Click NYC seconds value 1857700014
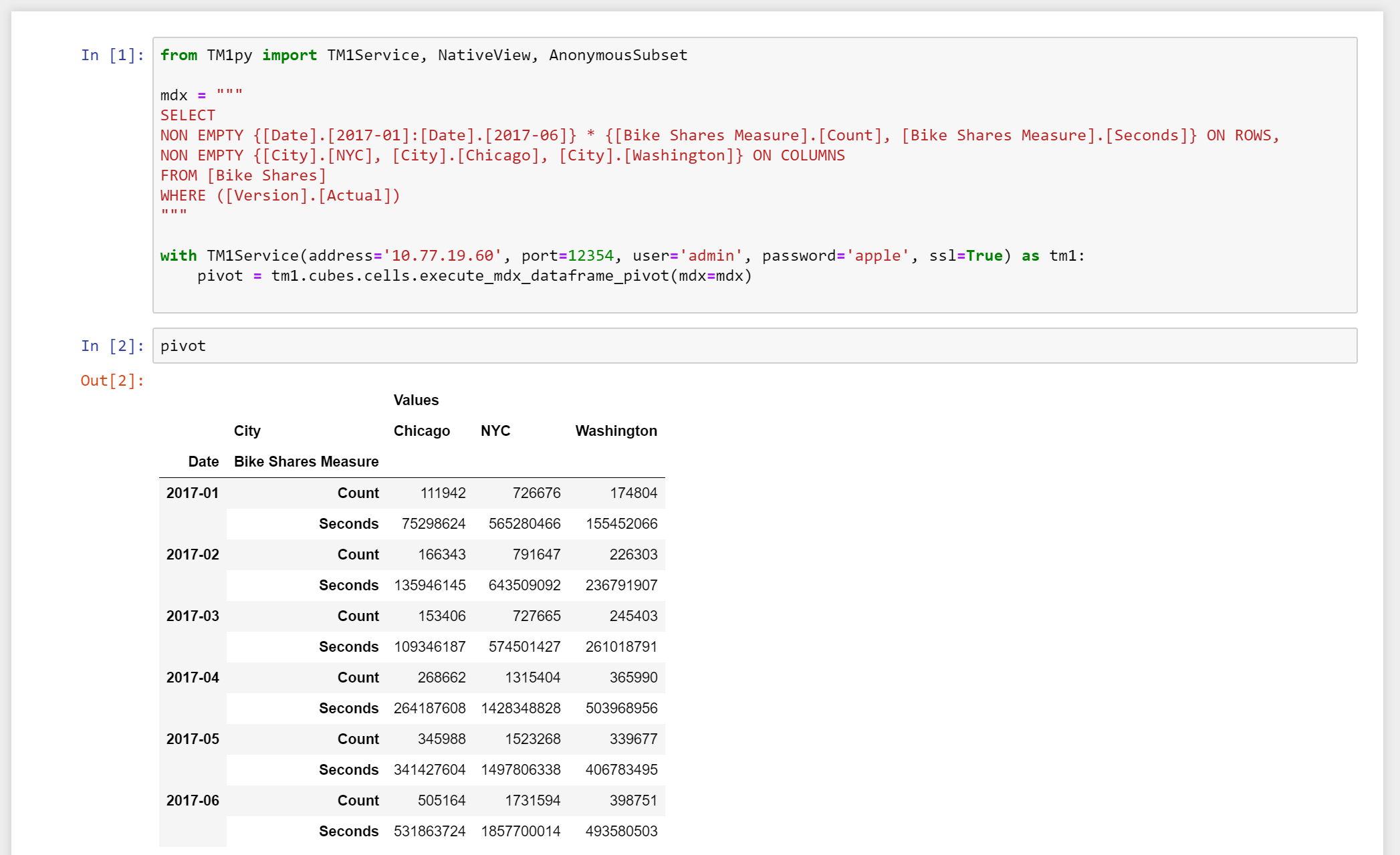1400x855 pixels. (x=520, y=831)
